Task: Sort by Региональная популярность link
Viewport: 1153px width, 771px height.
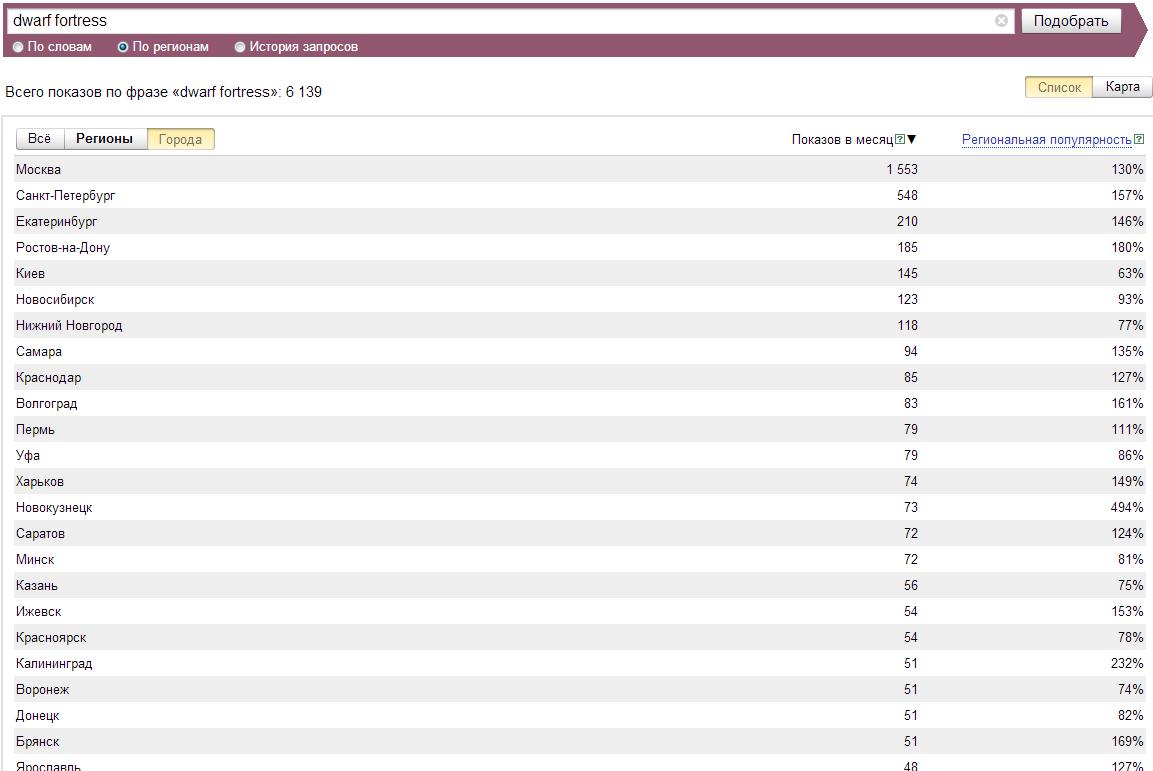Action: pyautogui.click(x=1046, y=140)
